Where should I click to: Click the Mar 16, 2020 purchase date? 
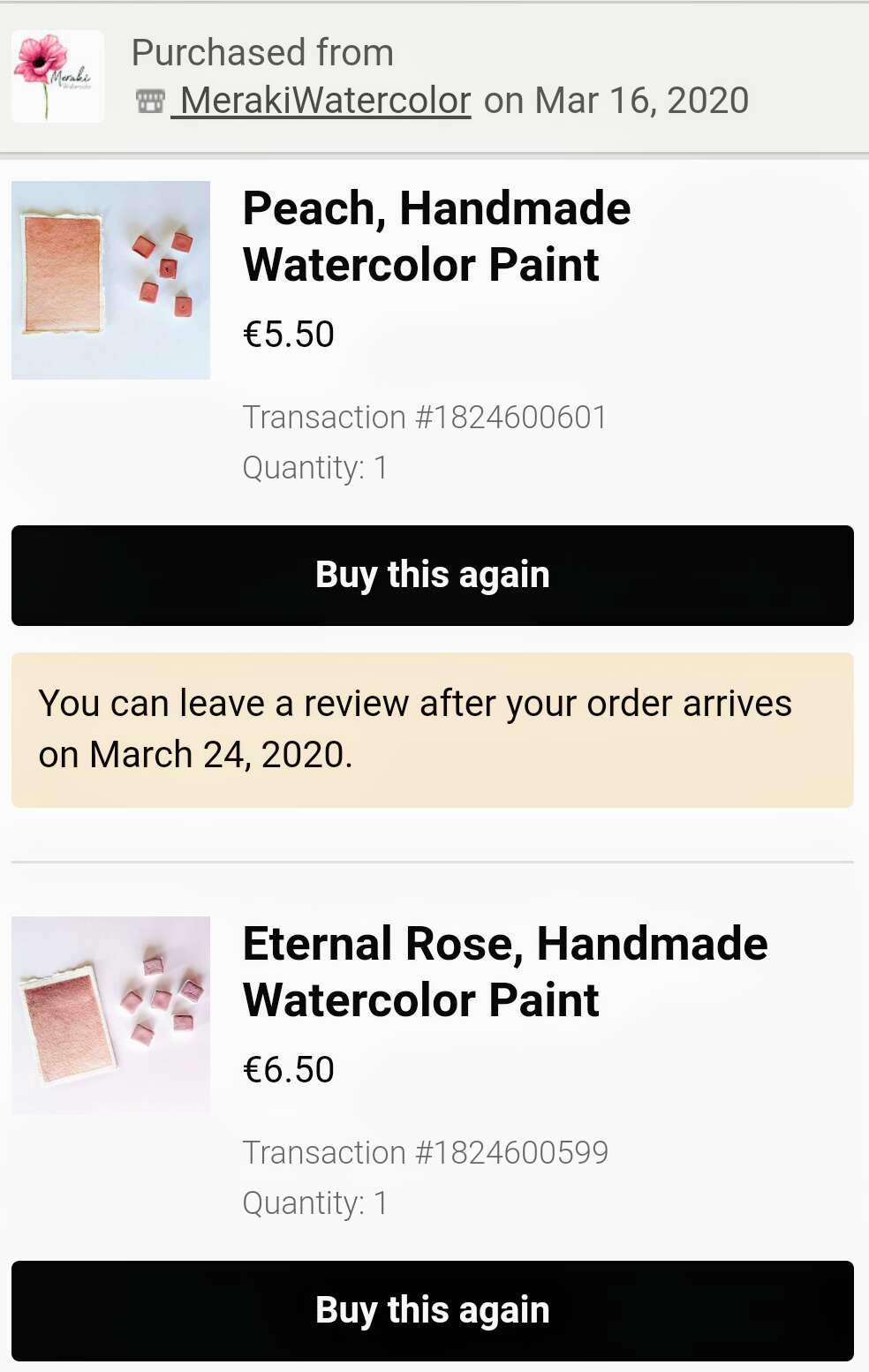coord(642,101)
